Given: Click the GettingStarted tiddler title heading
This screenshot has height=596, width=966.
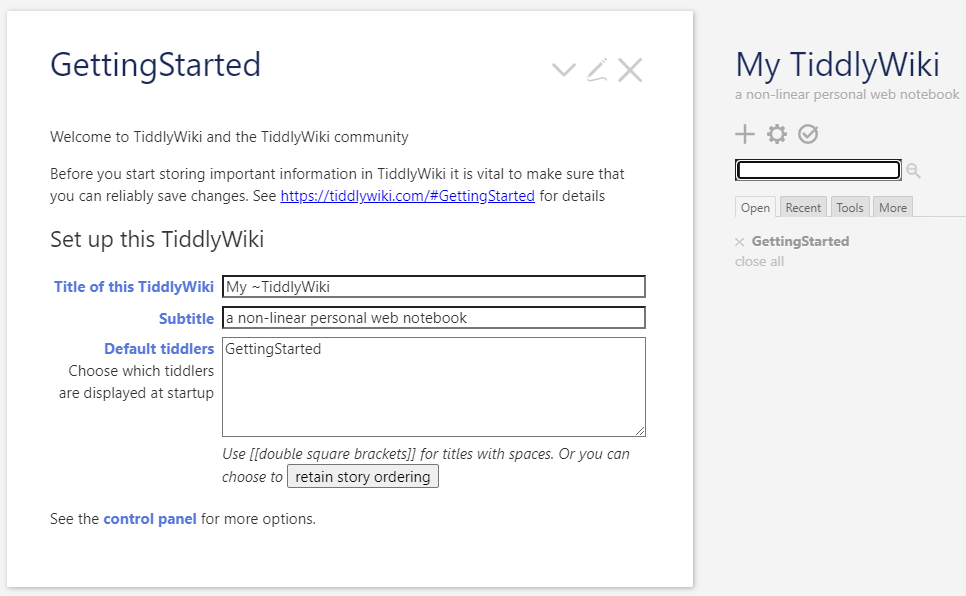Looking at the screenshot, I should pyautogui.click(x=155, y=65).
